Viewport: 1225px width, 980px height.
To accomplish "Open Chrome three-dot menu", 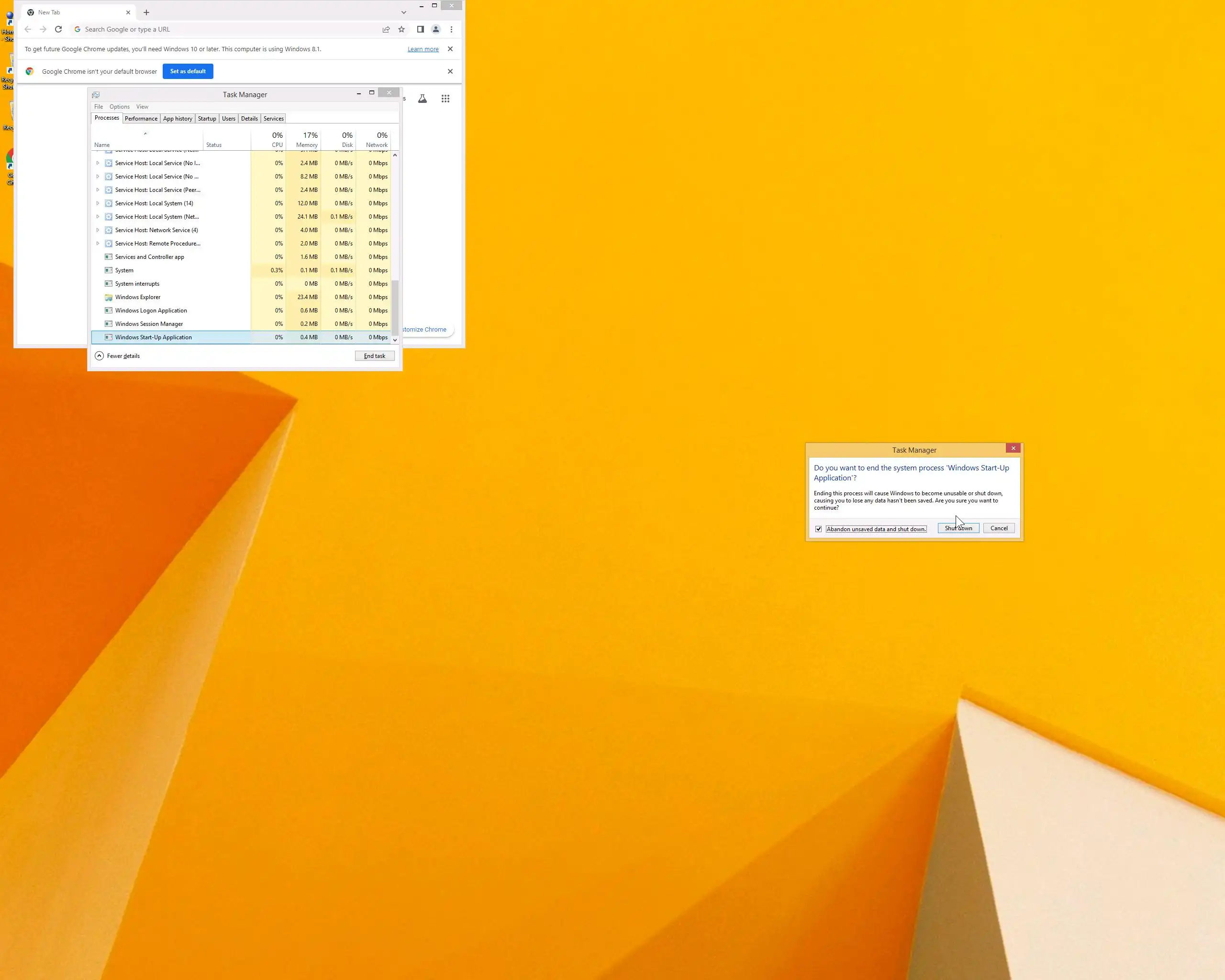I will pos(451,29).
